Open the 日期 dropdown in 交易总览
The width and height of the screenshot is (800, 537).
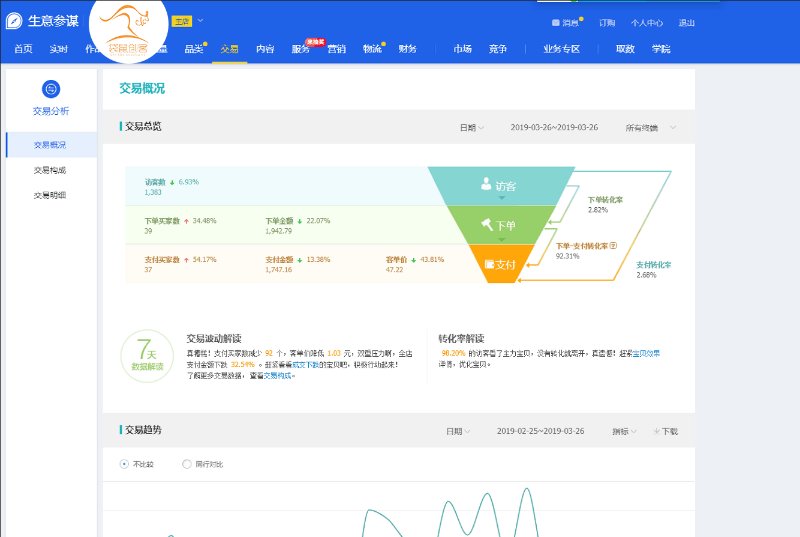click(x=472, y=127)
